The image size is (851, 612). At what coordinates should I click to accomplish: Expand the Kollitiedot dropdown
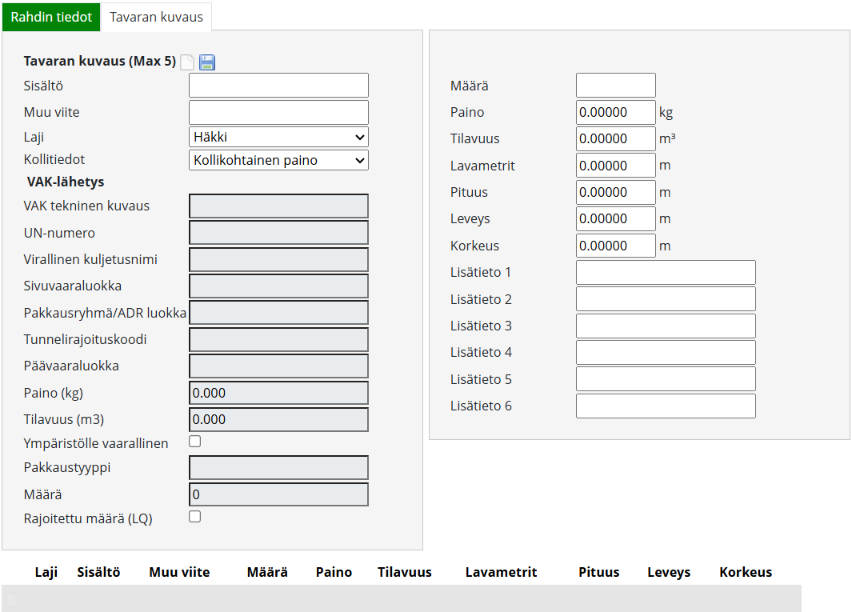pyautogui.click(x=278, y=160)
